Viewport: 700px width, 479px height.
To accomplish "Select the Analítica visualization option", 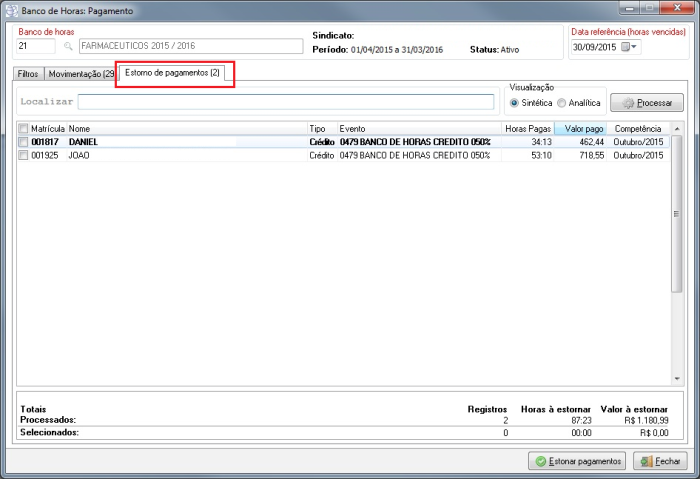I will pos(562,102).
